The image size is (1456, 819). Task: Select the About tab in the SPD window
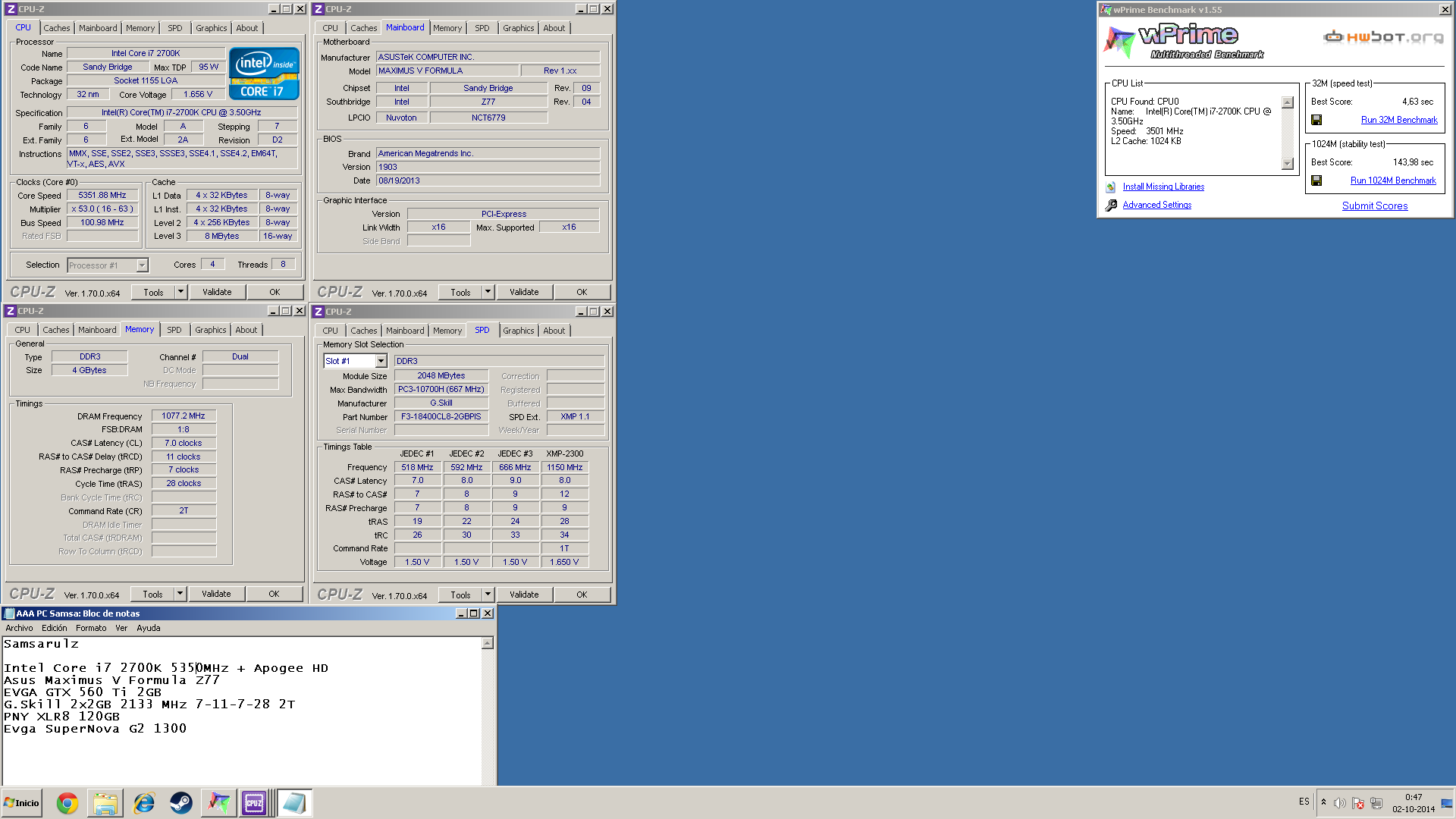click(x=554, y=331)
